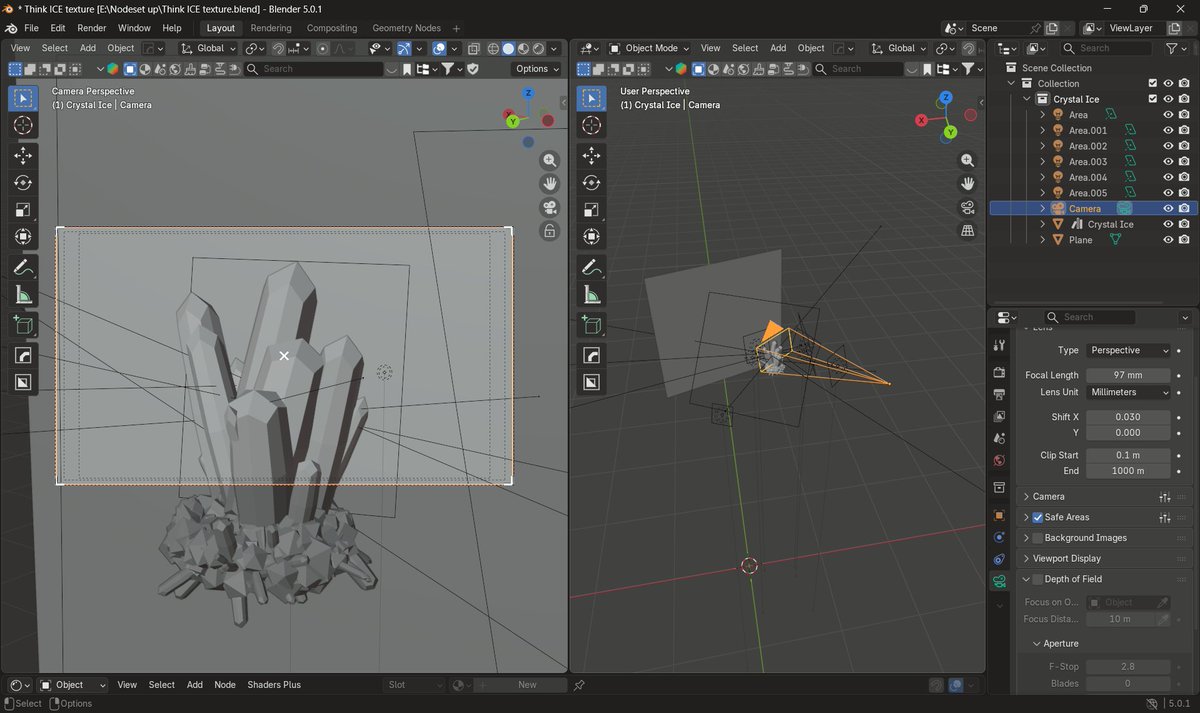1200x713 pixels.
Task: Select the Rotate tool in left viewport
Action: (x=24, y=182)
